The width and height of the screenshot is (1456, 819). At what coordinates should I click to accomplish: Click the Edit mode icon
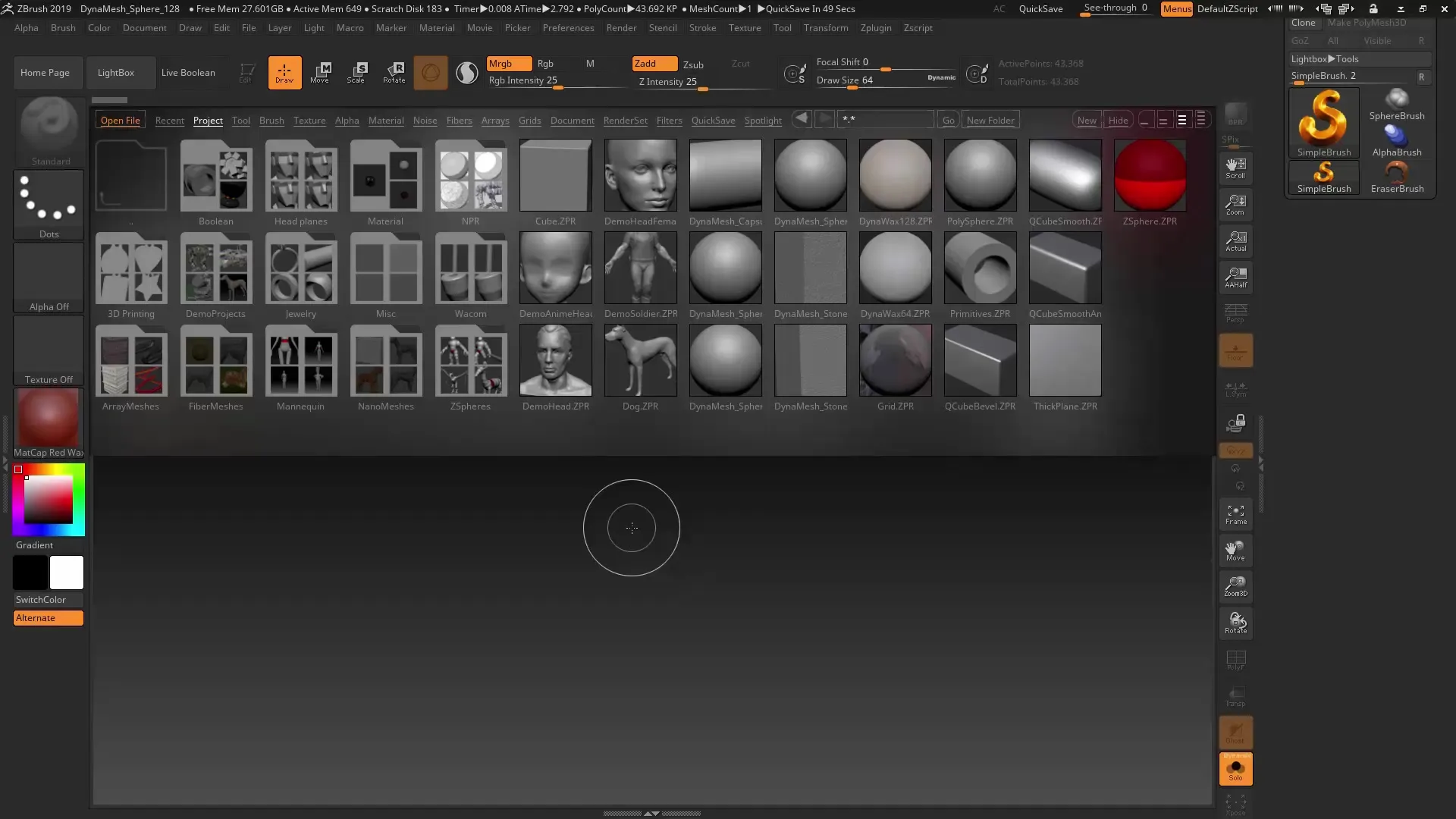click(x=246, y=73)
